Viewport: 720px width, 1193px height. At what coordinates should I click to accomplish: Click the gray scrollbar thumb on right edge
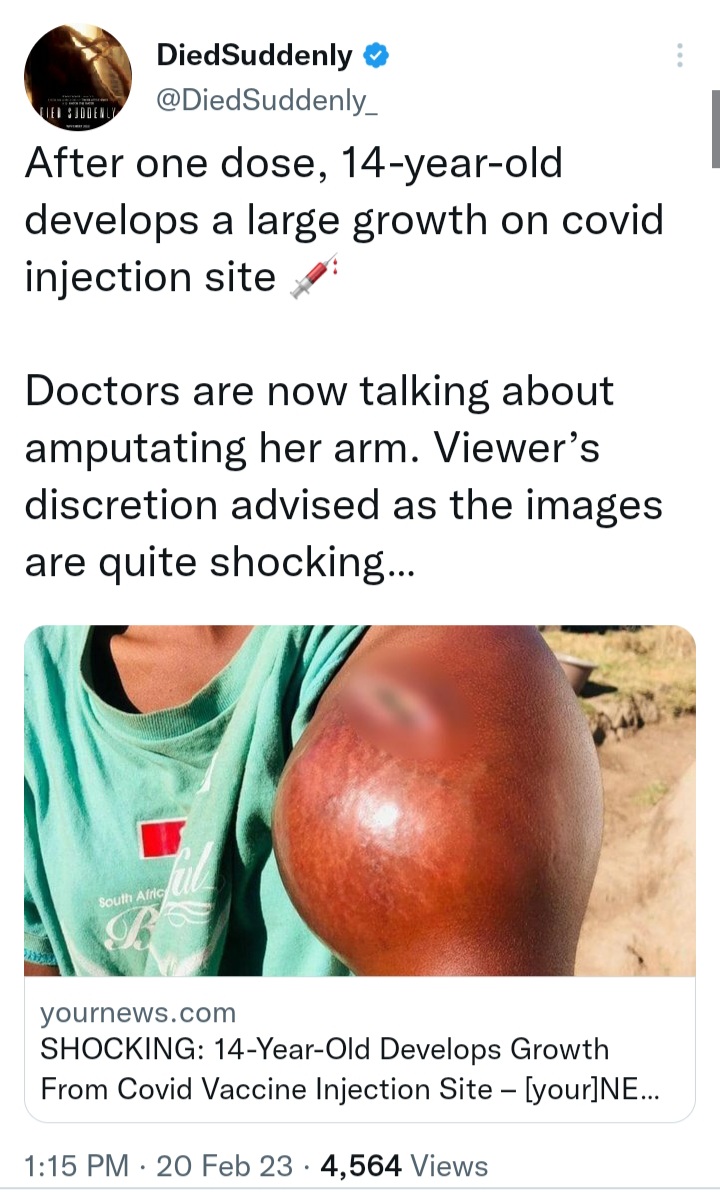[715, 129]
